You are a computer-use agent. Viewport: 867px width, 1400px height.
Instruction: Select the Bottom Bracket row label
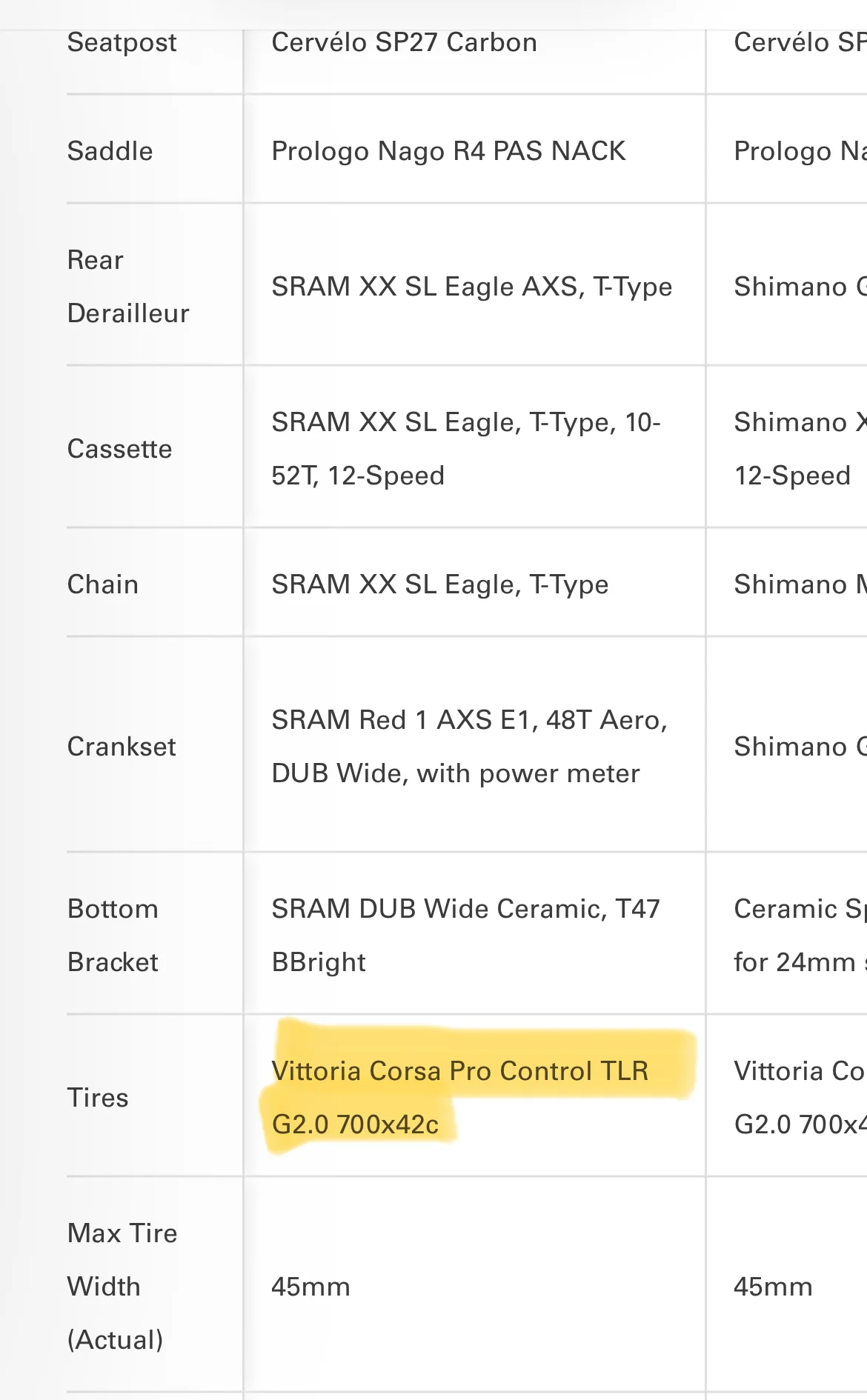coord(113,936)
